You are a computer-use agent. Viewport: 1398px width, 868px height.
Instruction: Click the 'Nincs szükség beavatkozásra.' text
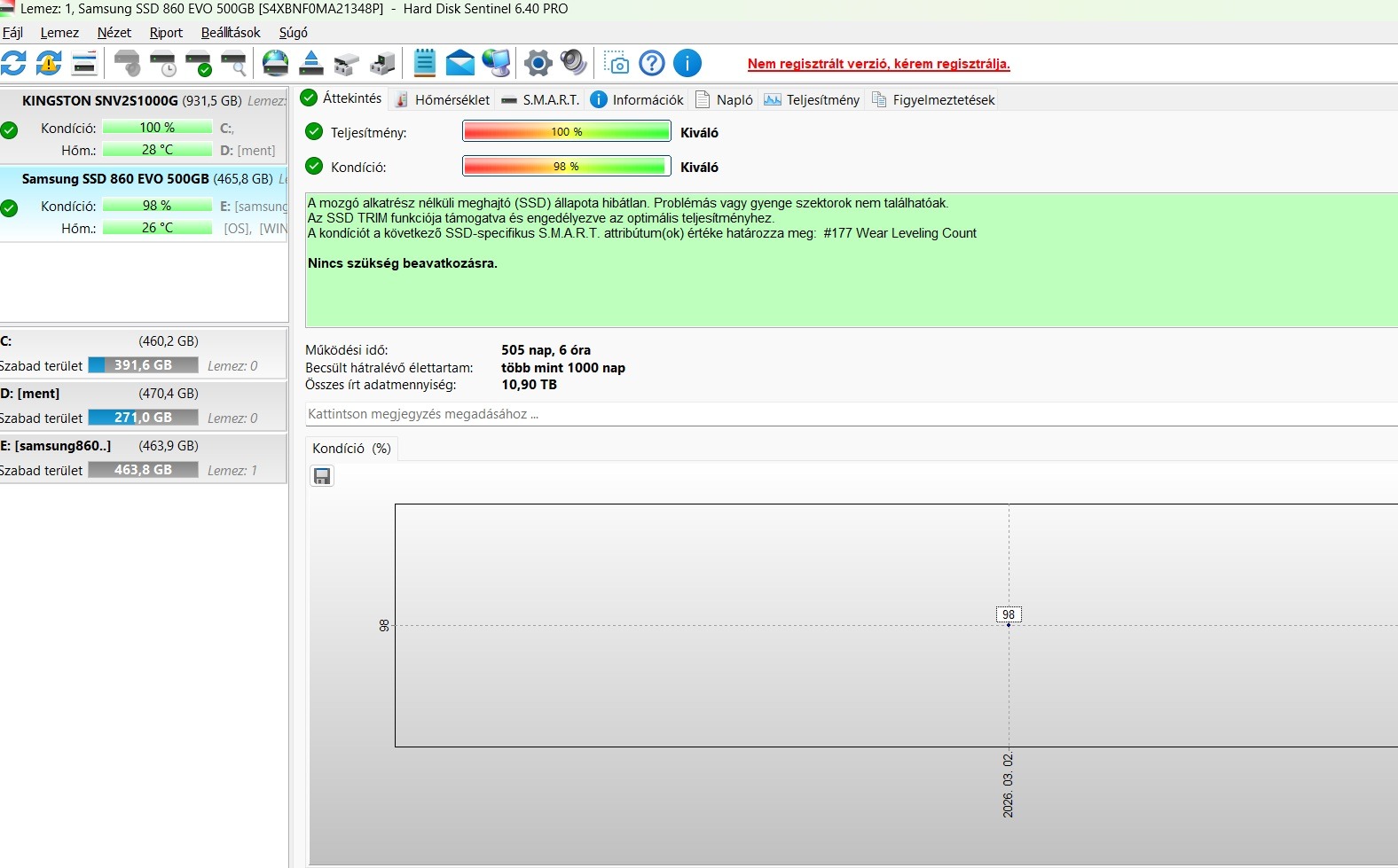pos(403,263)
